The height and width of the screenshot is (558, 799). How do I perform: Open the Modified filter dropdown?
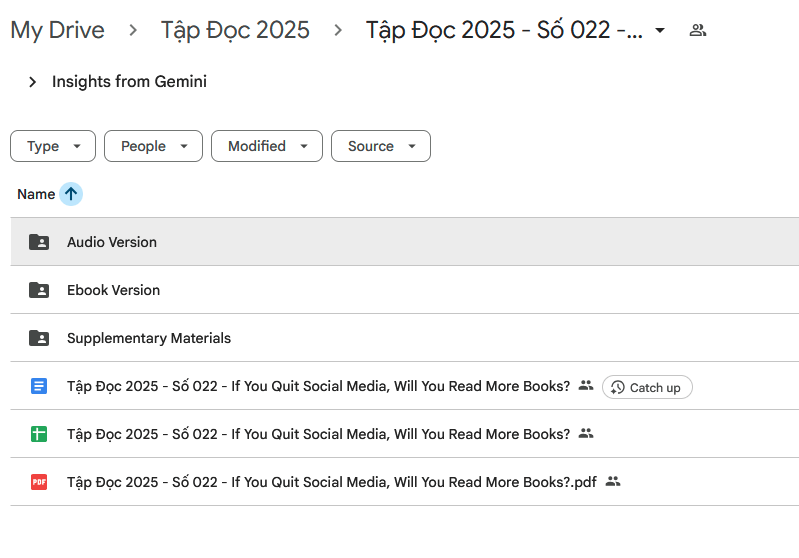266,146
